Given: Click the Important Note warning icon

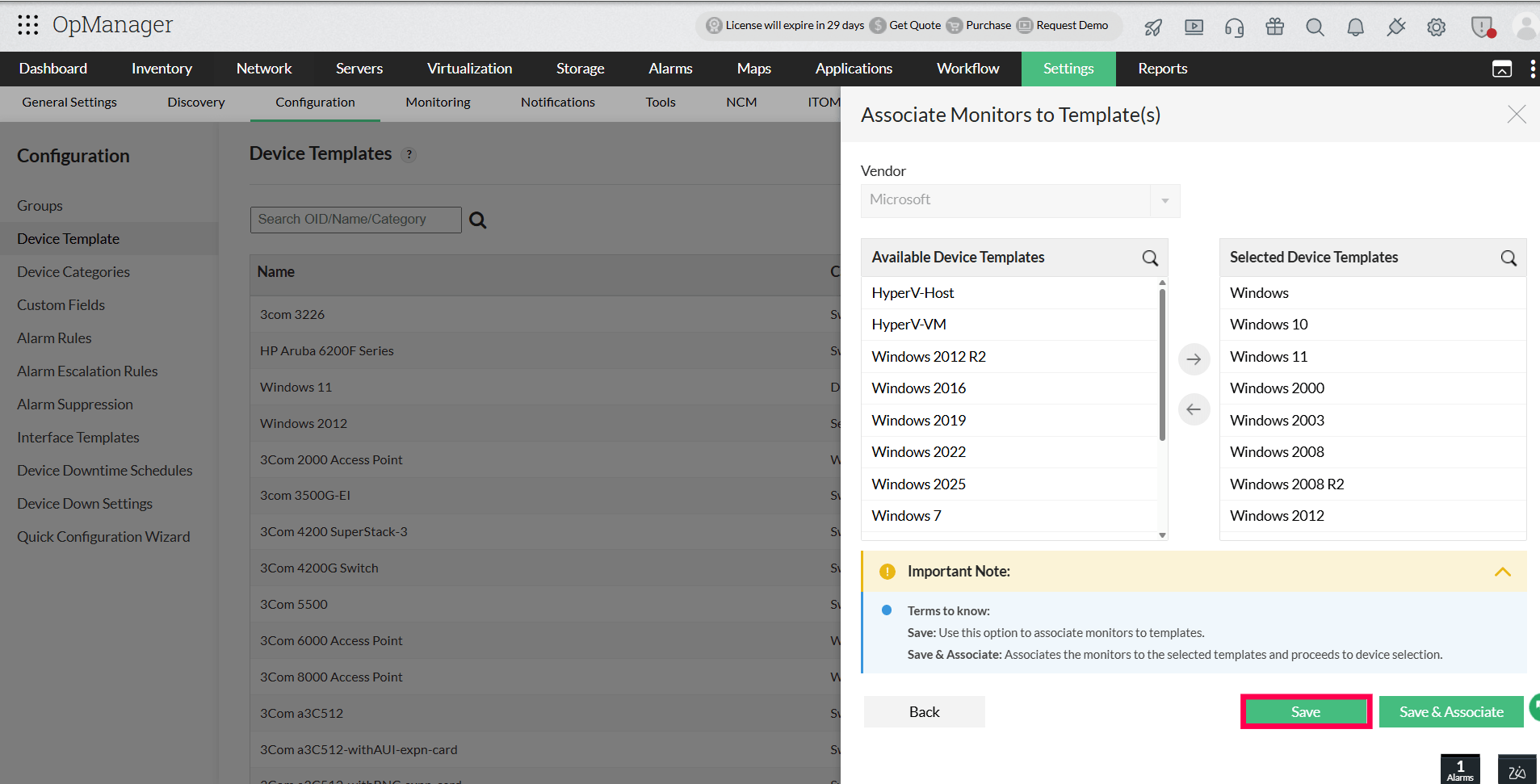Looking at the screenshot, I should pos(887,572).
